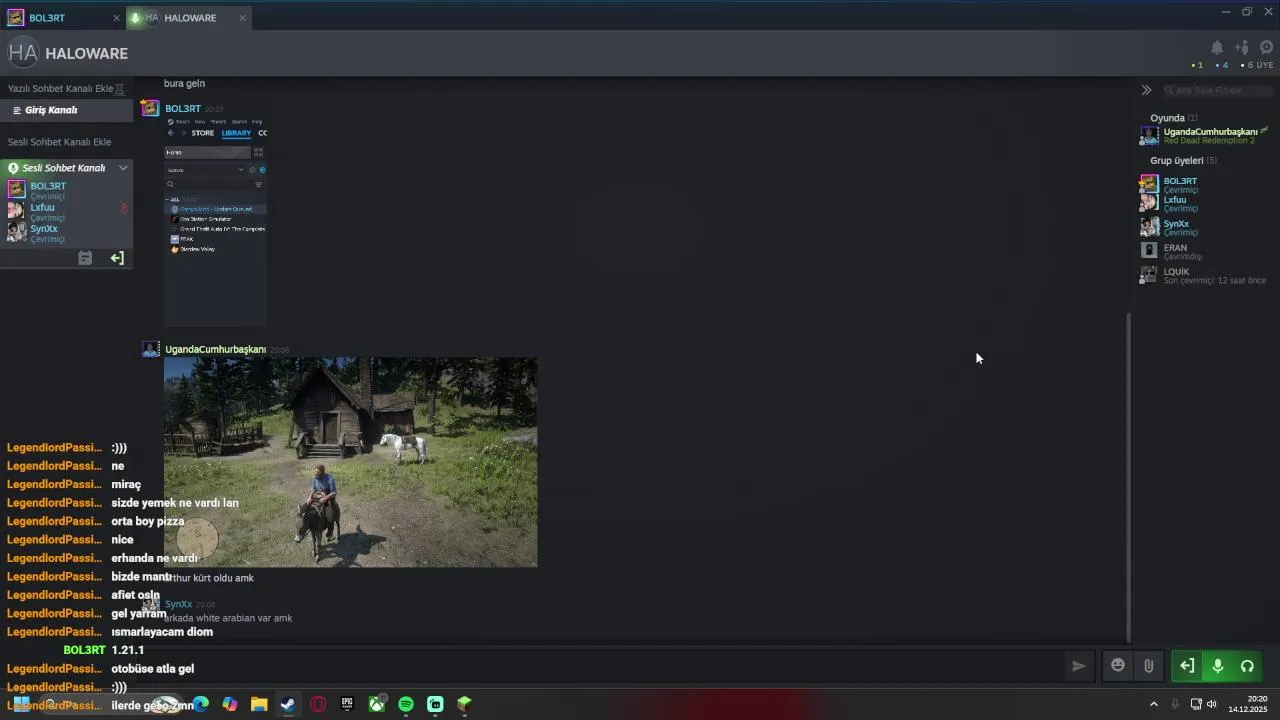
Task: Open BOL3RT in Grup üyeleri list
Action: (x=1180, y=181)
